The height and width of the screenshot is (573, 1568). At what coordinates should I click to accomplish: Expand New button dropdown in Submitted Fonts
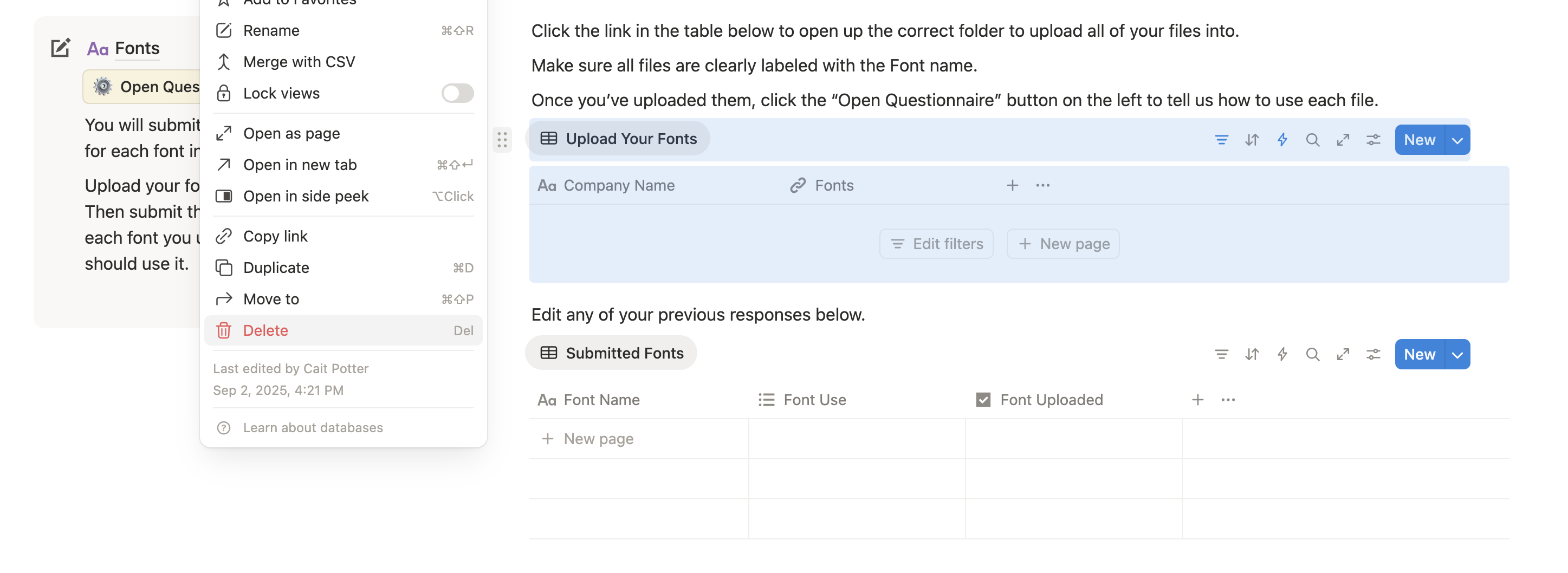[1457, 354]
